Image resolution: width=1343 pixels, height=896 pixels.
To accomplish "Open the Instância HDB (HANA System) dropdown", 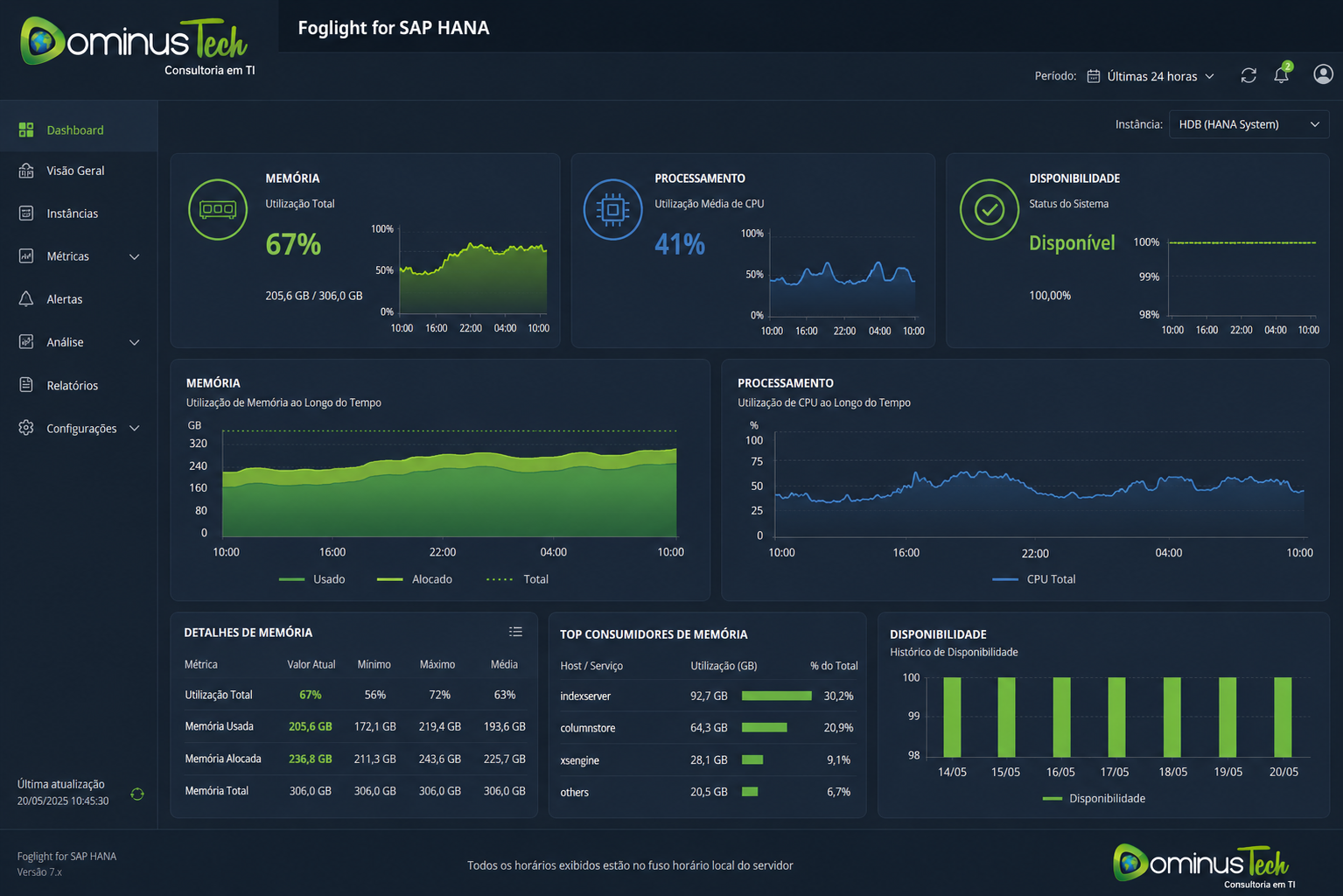I will point(1249,124).
